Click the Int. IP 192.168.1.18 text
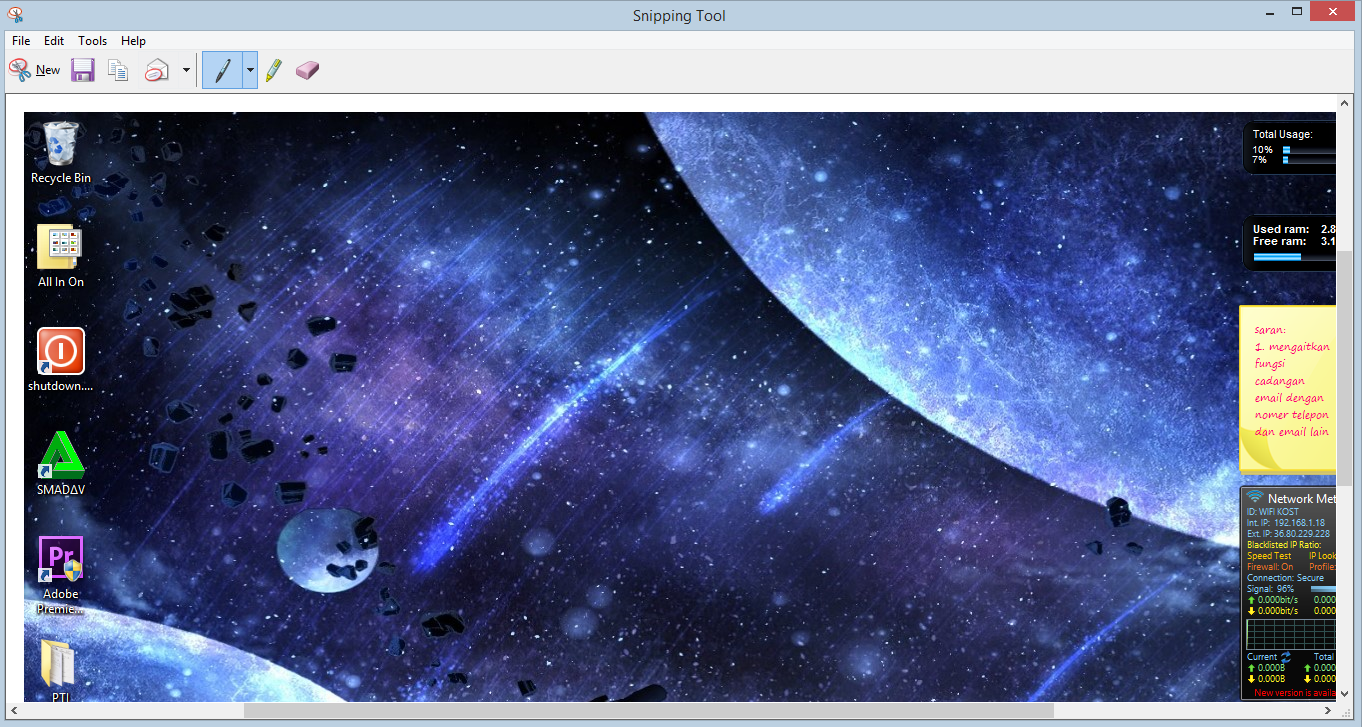 click(x=1286, y=523)
